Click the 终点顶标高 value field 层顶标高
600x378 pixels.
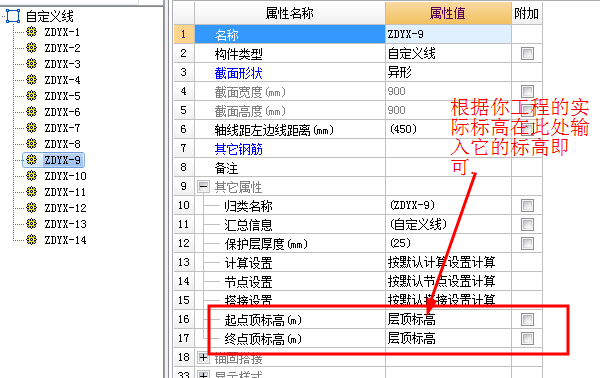448,338
